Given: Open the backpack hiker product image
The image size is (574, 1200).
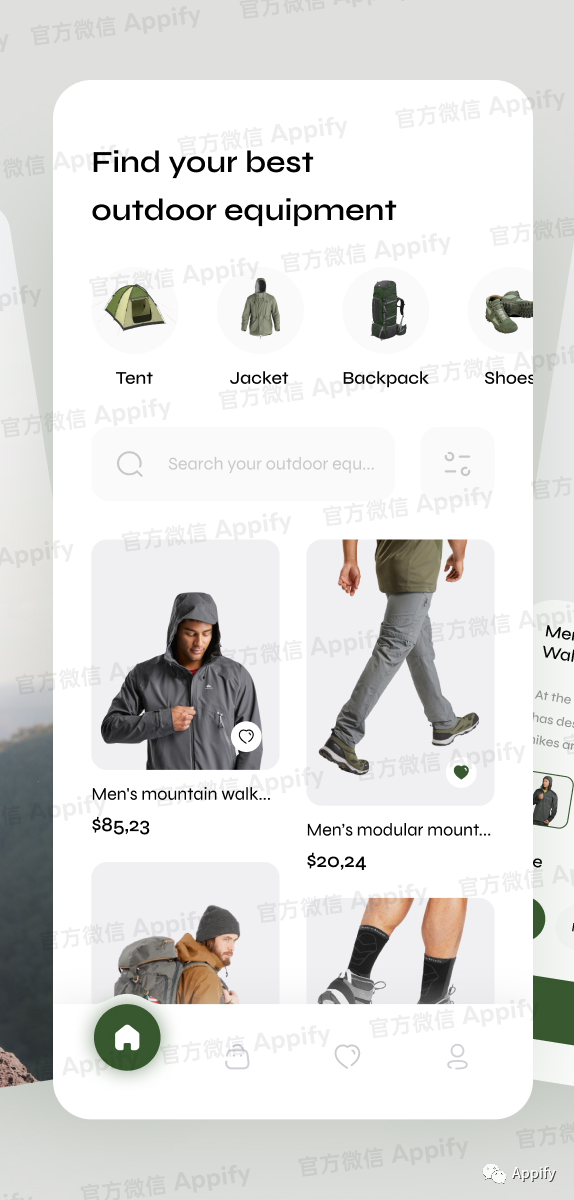Looking at the screenshot, I should (x=186, y=933).
